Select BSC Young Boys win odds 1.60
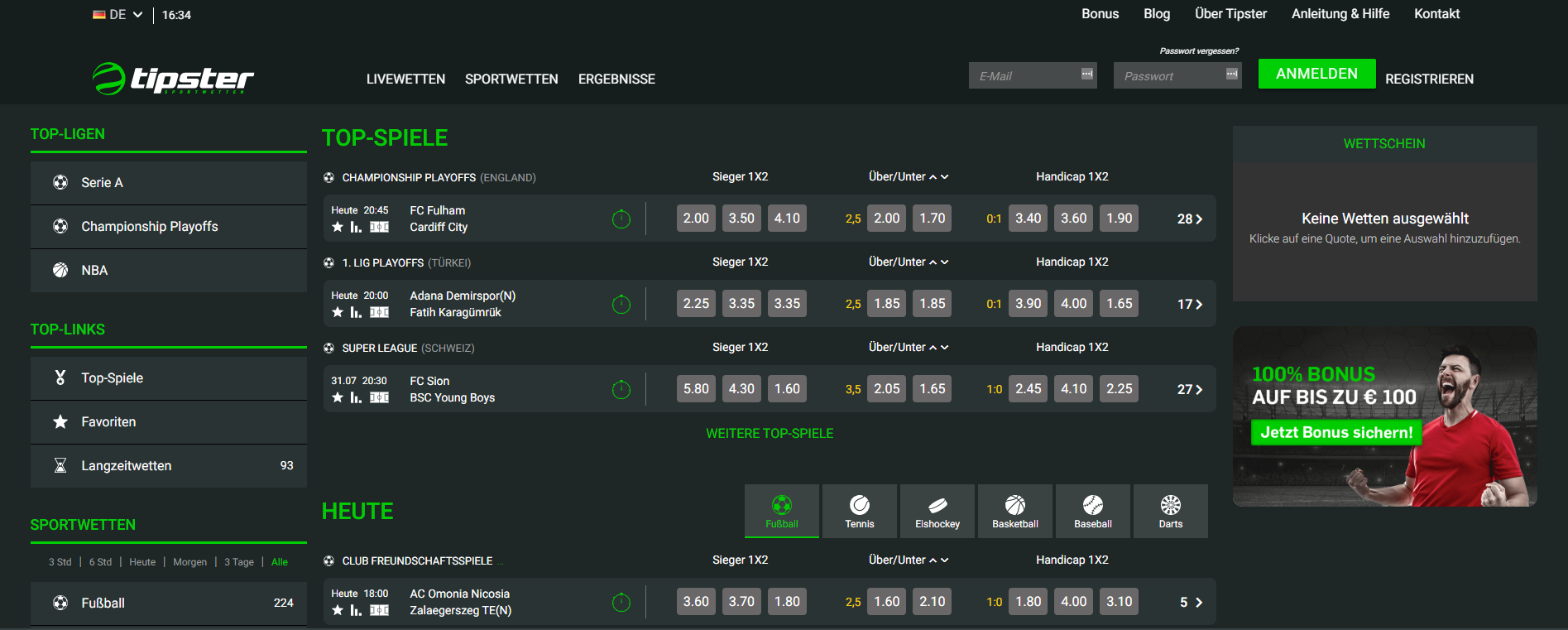Viewport: 1568px width, 630px height. coord(787,389)
